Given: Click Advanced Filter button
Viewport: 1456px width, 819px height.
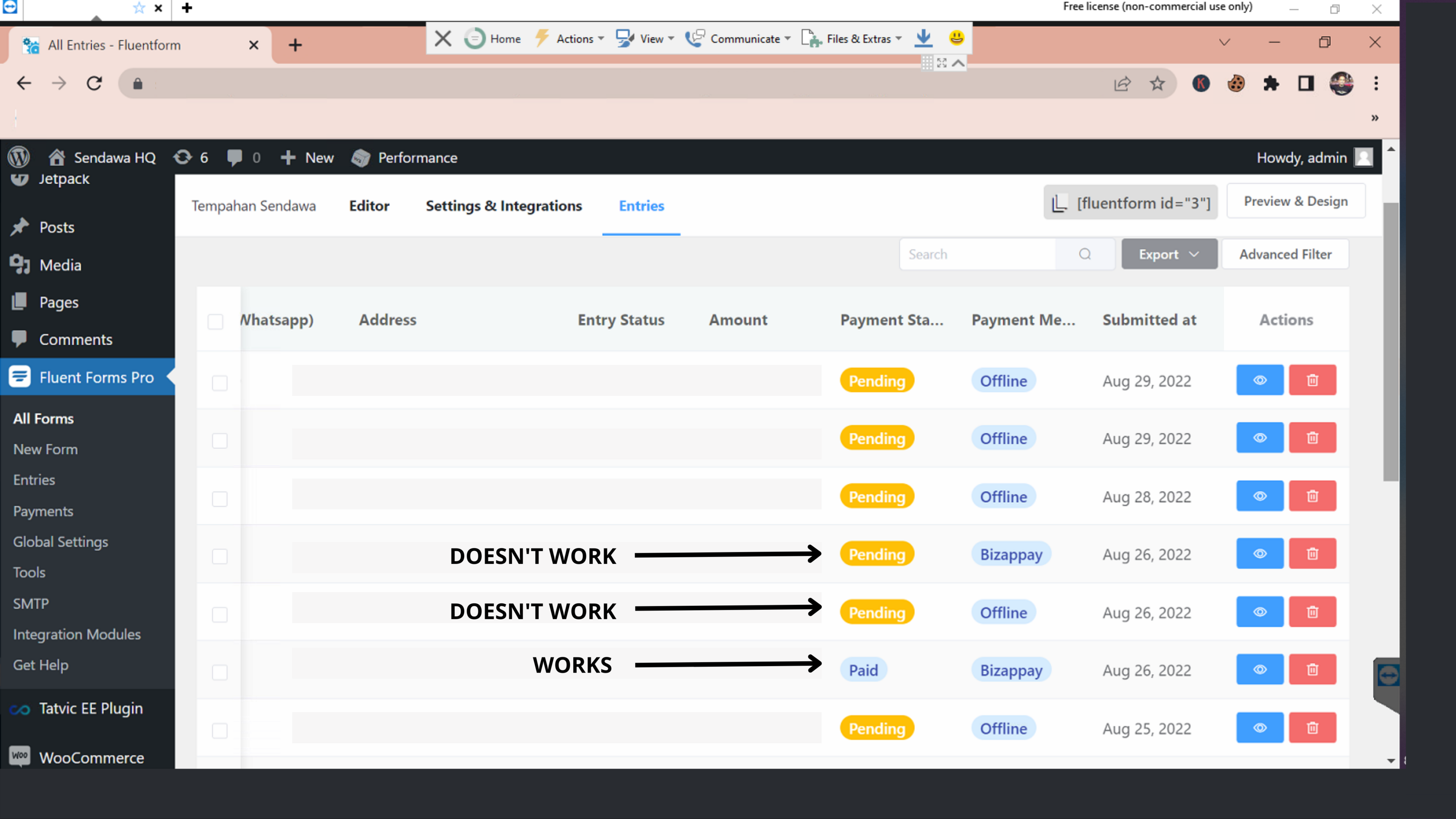Looking at the screenshot, I should [1285, 254].
